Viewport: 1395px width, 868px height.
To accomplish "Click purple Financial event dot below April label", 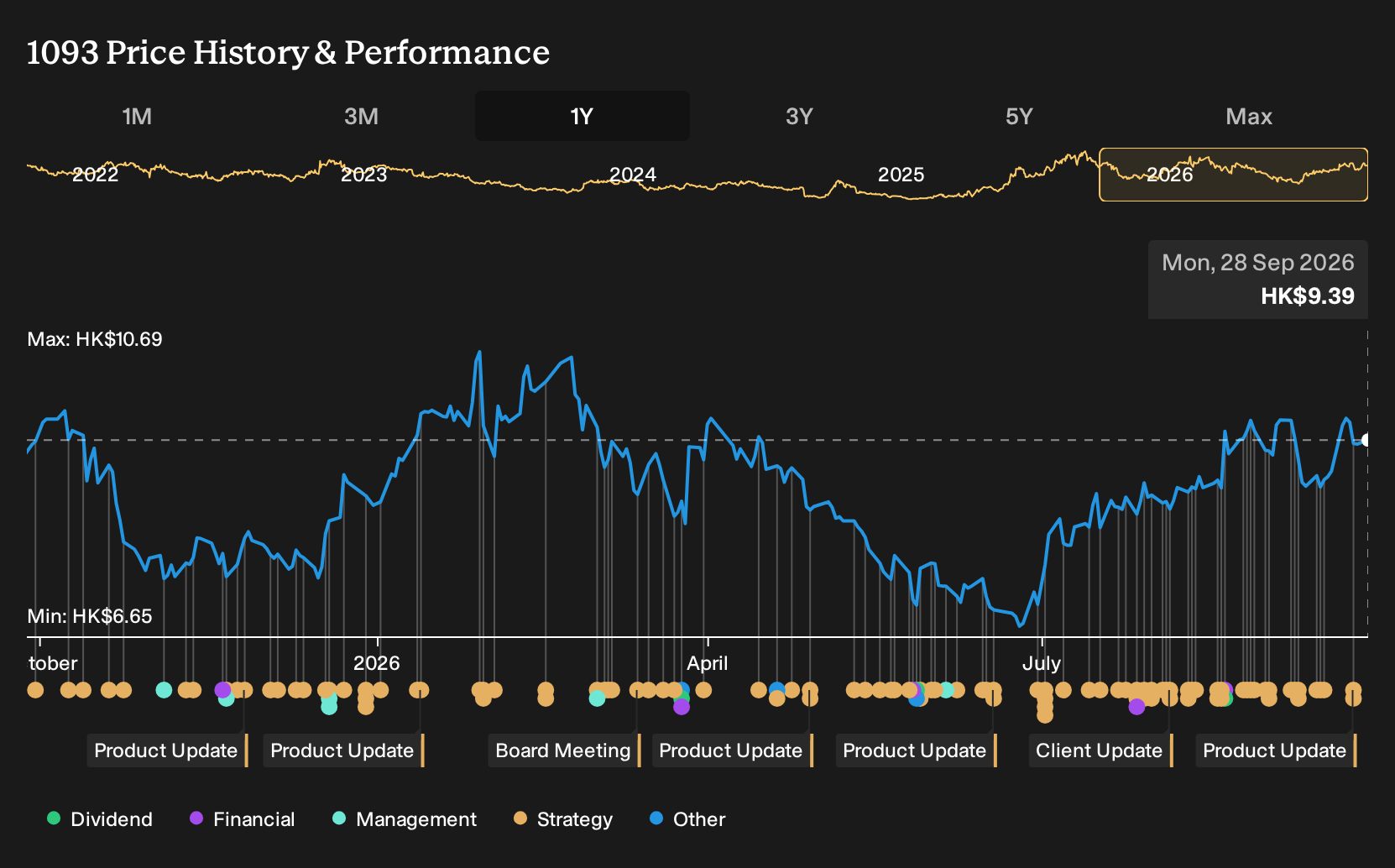I will pyautogui.click(x=682, y=707).
